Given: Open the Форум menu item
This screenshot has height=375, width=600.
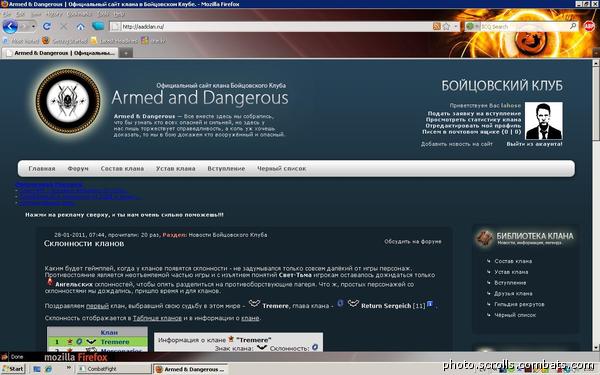Looking at the screenshot, I should coord(78,168).
